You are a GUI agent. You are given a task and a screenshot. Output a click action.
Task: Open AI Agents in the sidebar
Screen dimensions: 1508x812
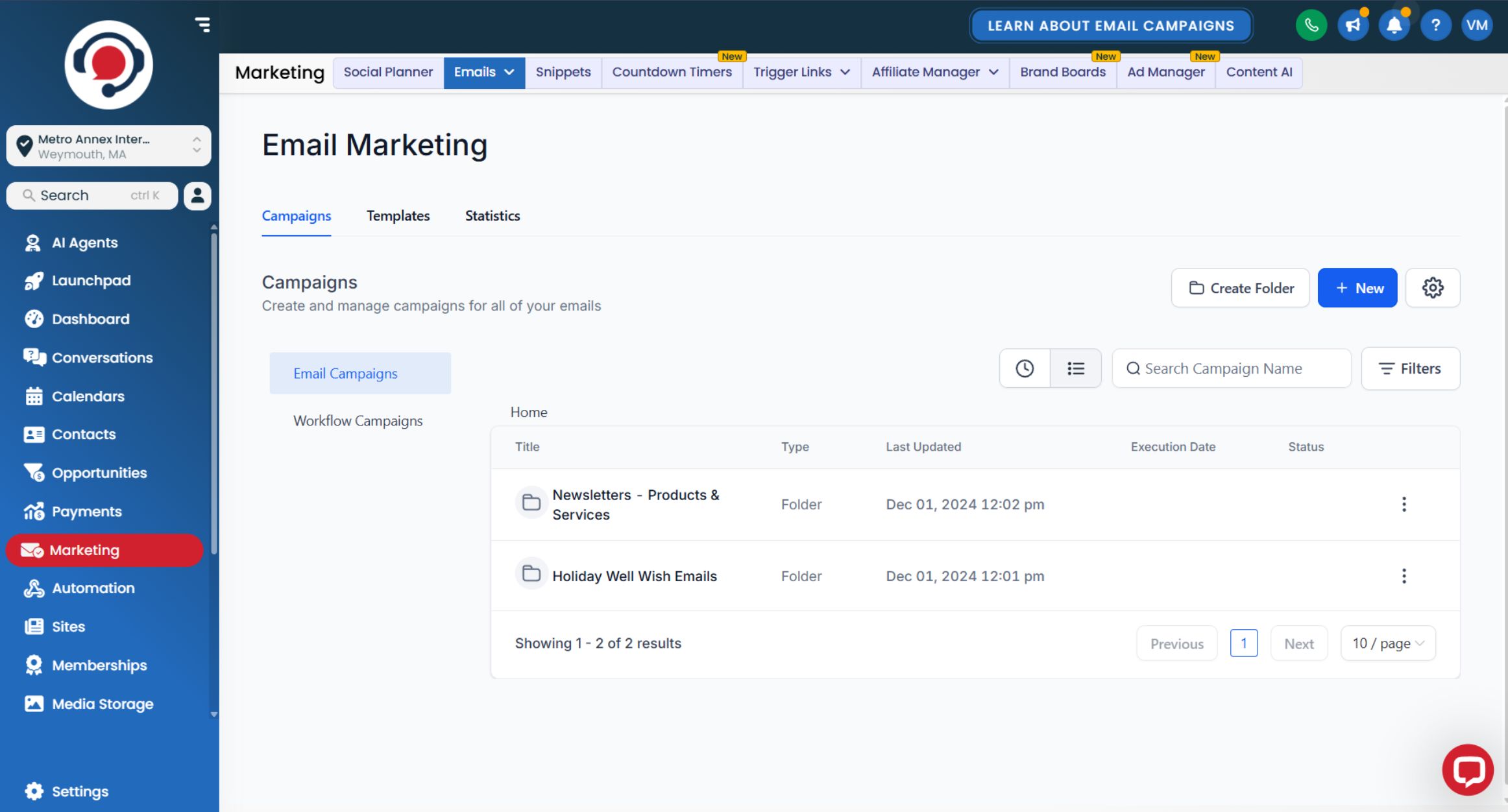coord(84,243)
